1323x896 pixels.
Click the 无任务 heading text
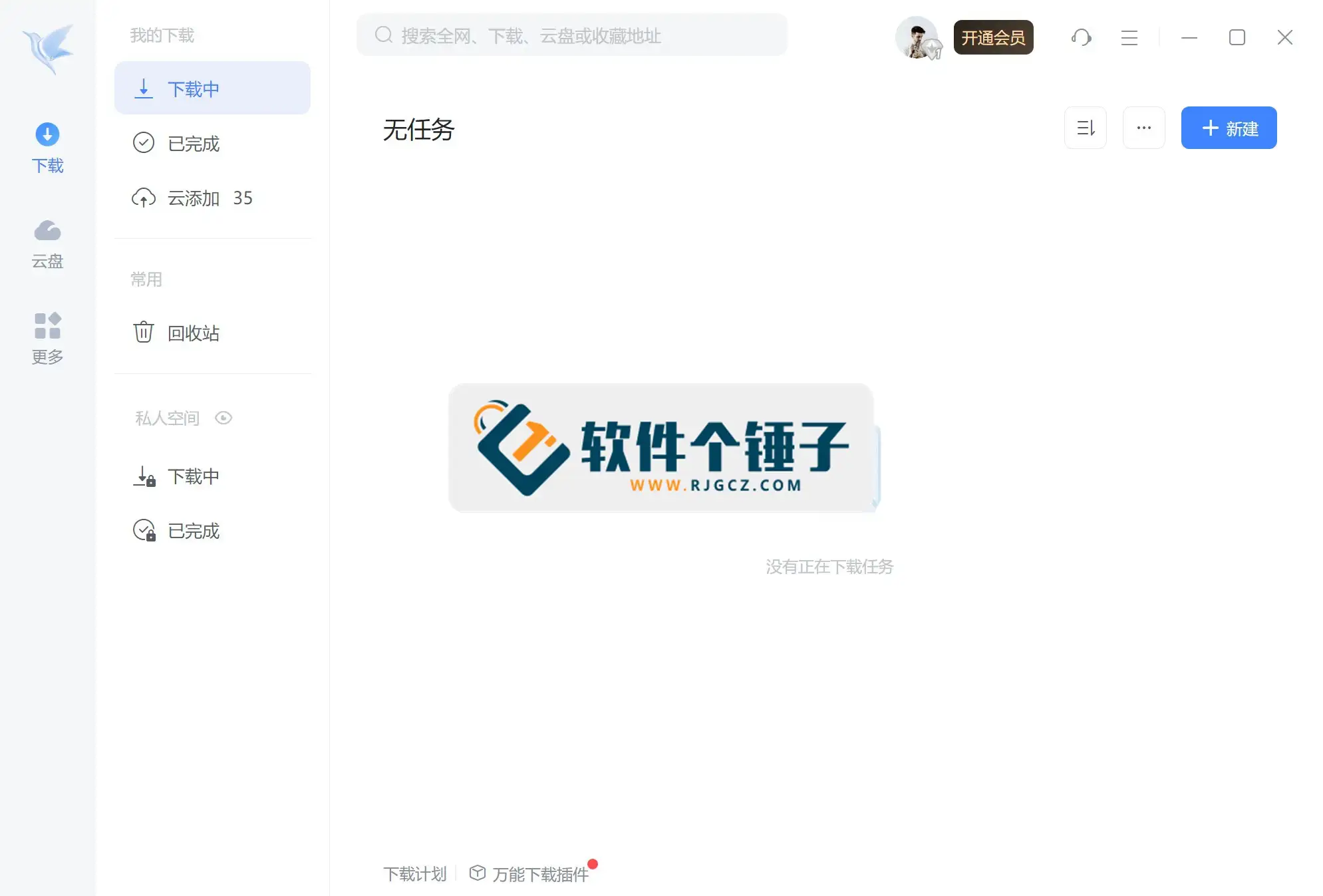pos(418,129)
